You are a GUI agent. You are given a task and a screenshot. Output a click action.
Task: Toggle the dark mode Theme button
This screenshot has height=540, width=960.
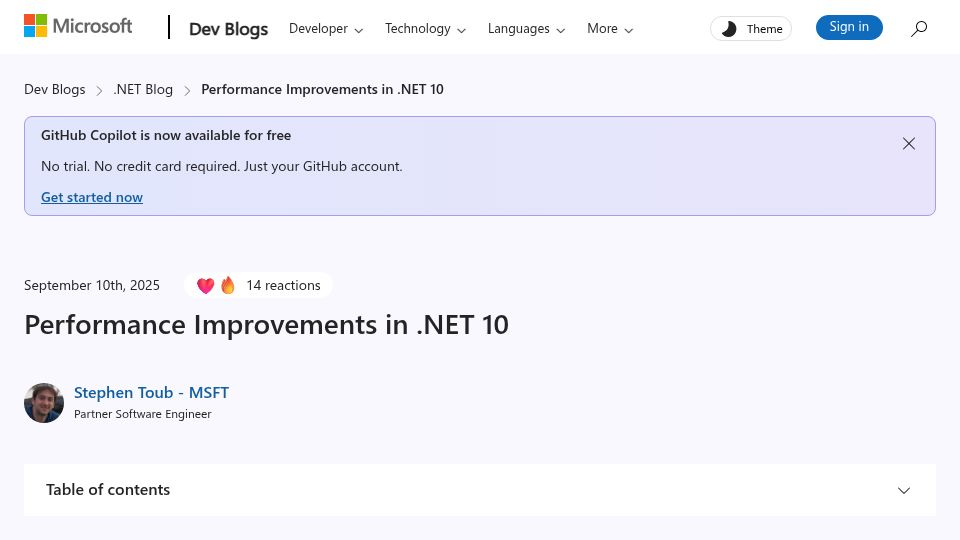(751, 29)
